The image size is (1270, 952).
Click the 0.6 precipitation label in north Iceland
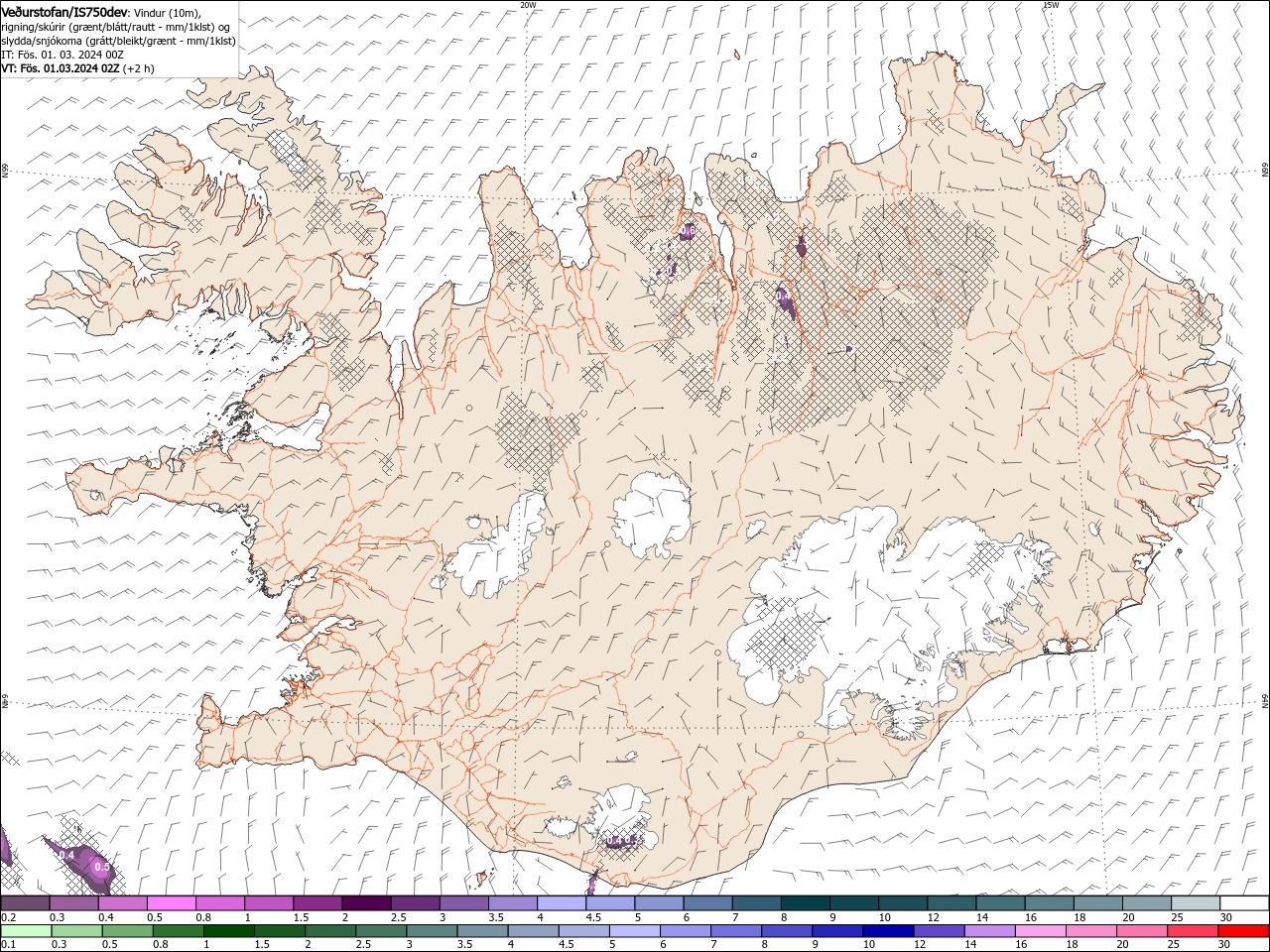688,230
